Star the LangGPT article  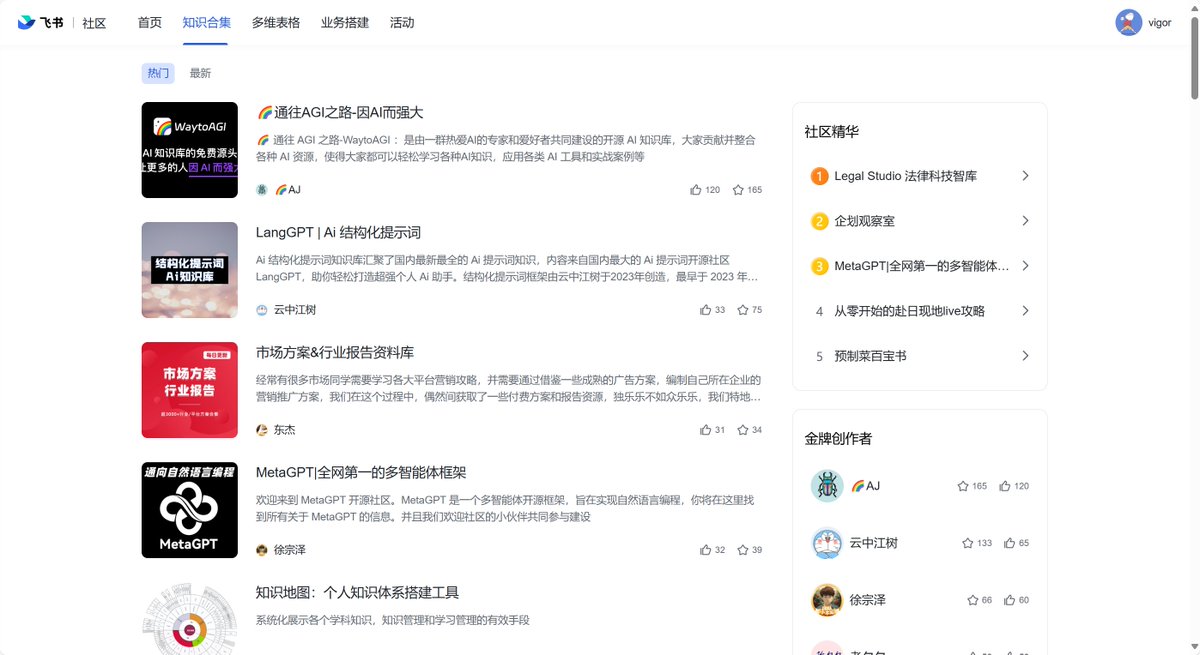coord(743,310)
